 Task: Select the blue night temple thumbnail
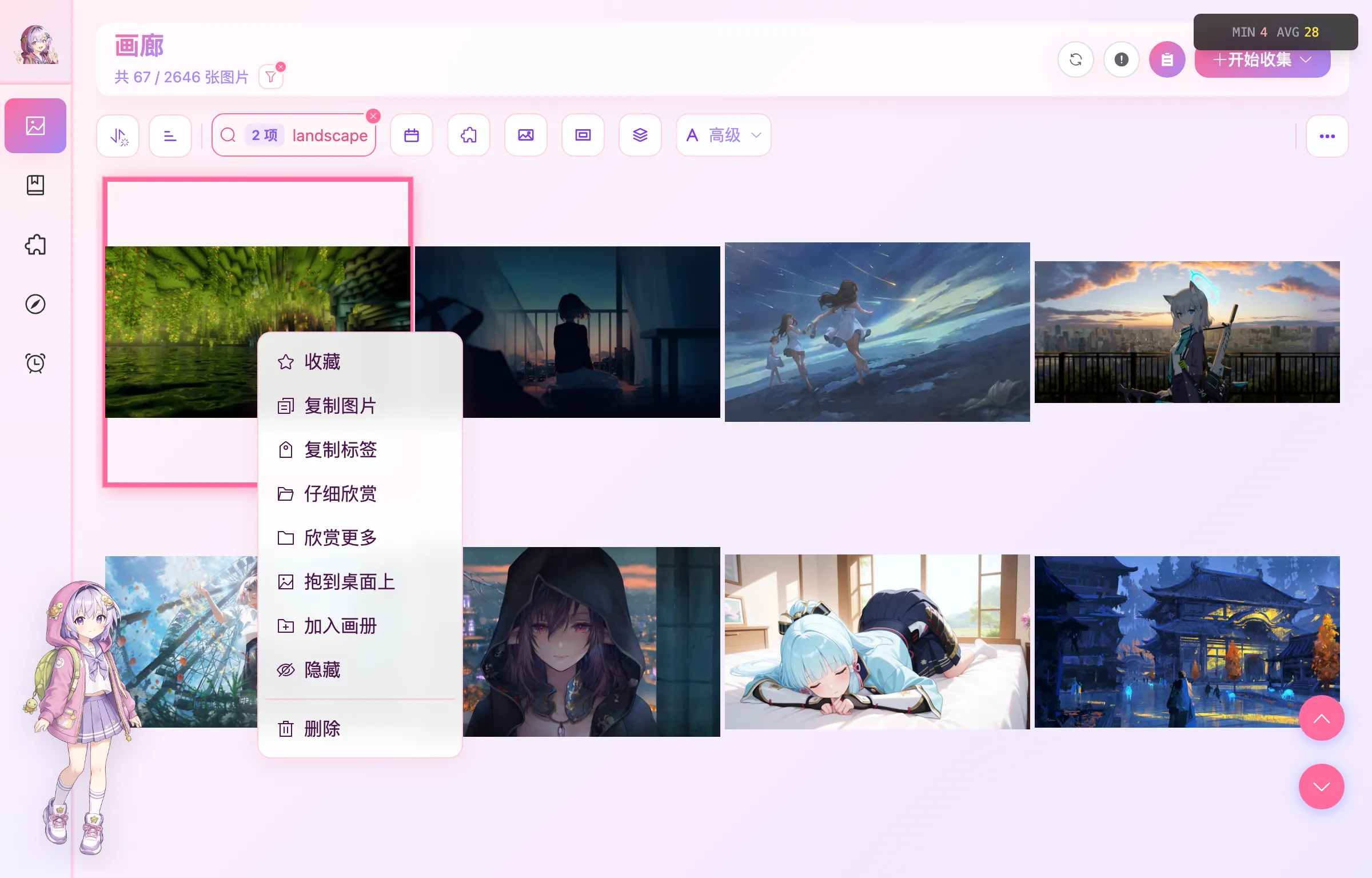click(x=1187, y=641)
